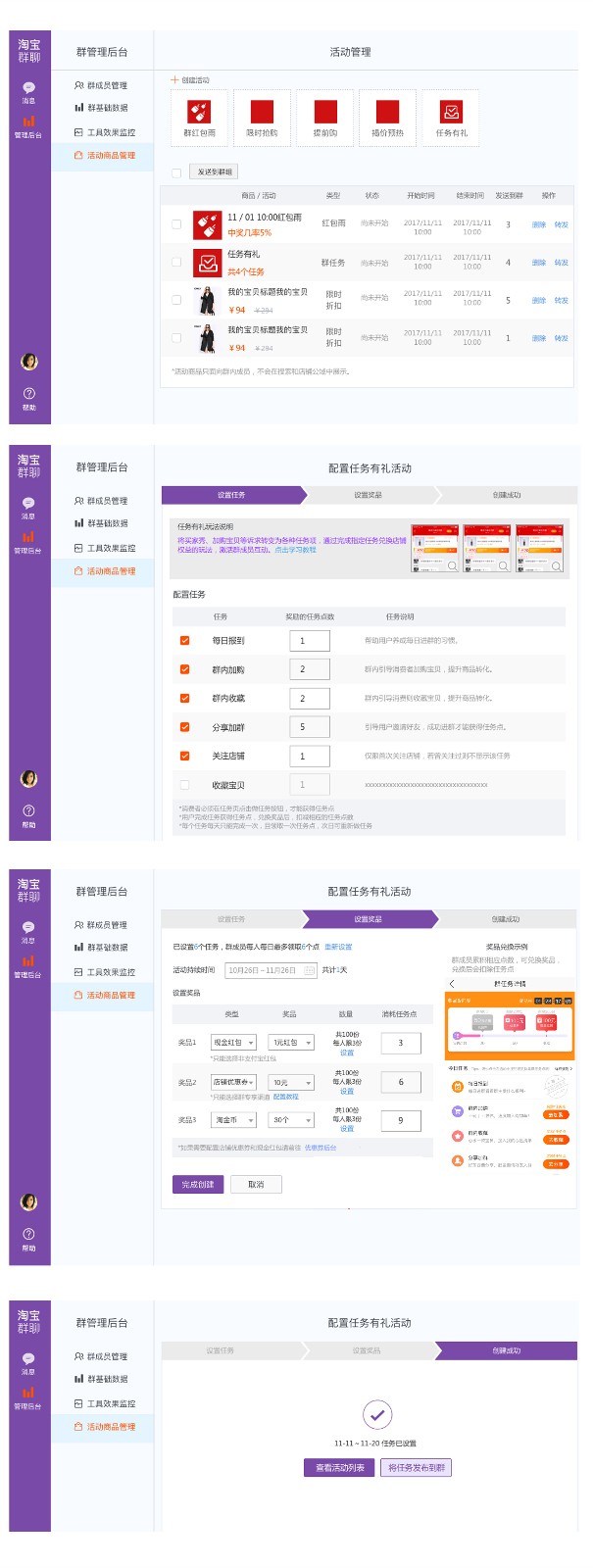Viewport: 593px width, 1568px height.
Task: Click 转发 link in 任务有礼 list row
Action: (x=562, y=263)
